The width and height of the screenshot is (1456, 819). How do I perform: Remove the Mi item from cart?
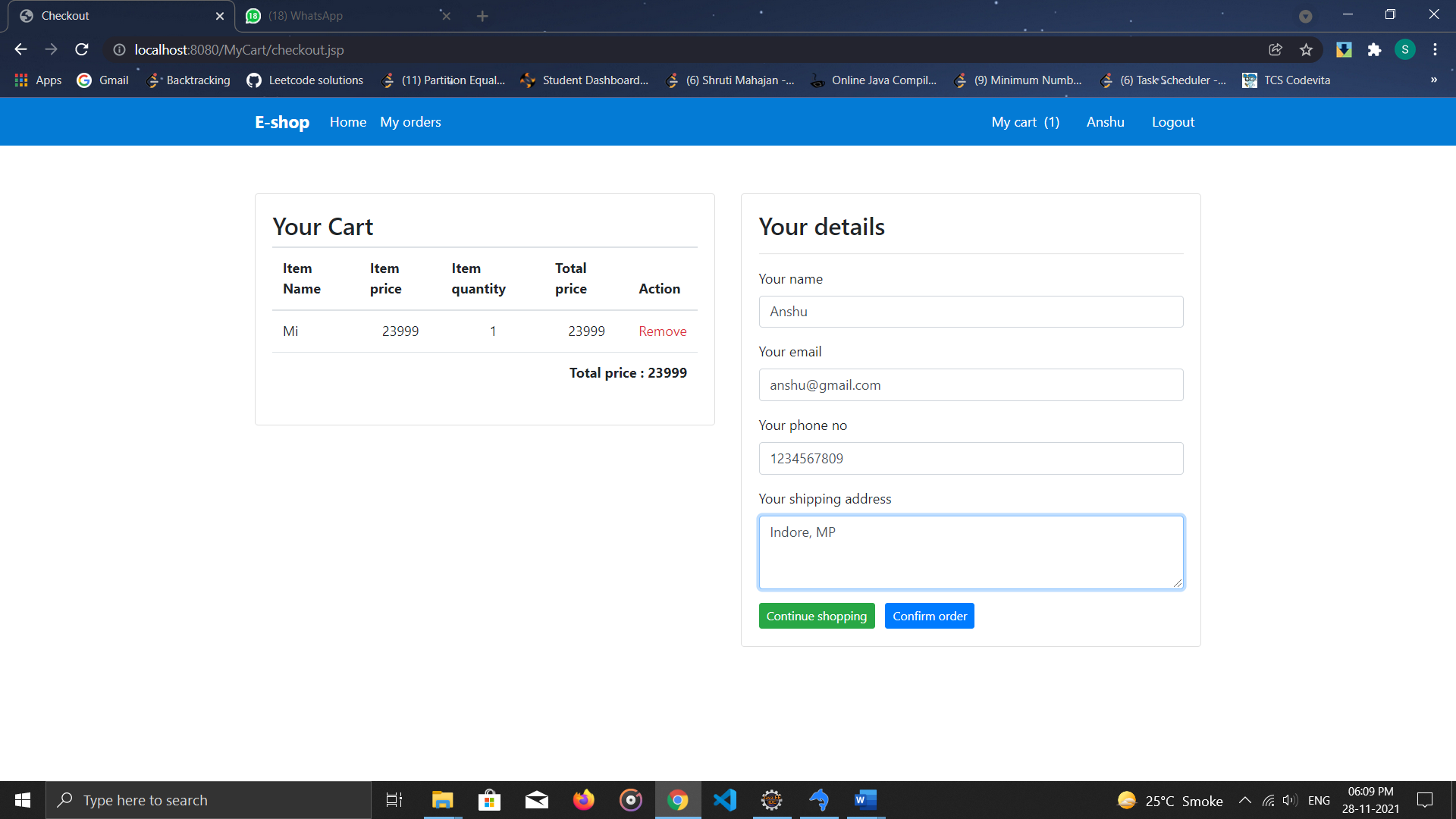click(663, 331)
